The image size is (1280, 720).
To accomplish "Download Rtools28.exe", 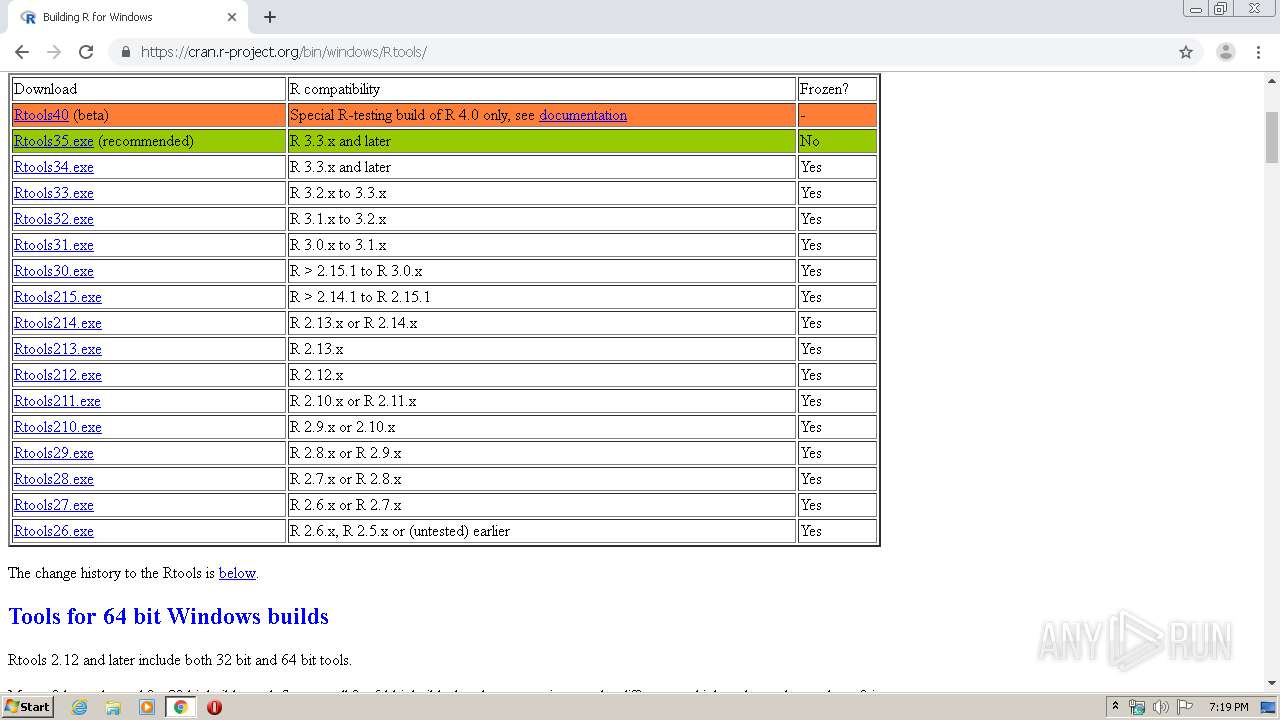I will tap(54, 479).
